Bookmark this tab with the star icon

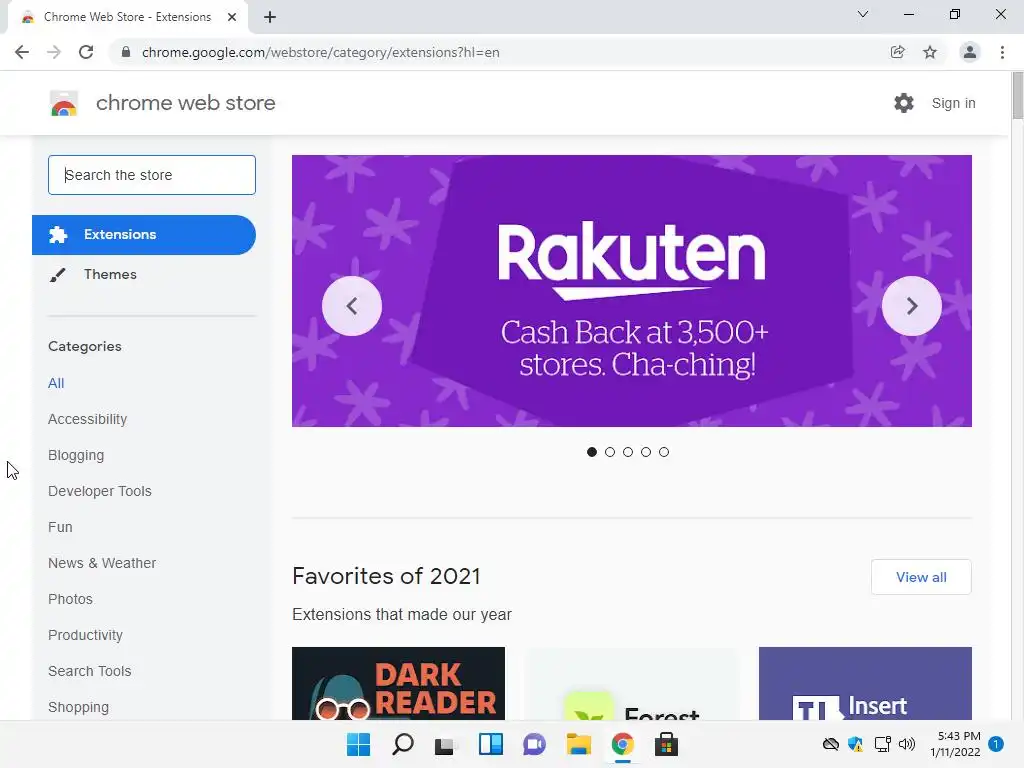[x=930, y=52]
